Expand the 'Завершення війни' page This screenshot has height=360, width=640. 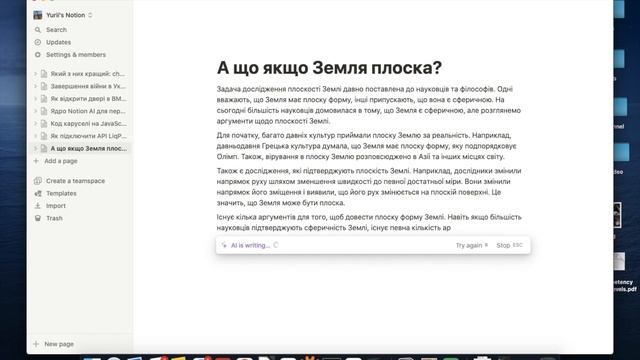36,86
